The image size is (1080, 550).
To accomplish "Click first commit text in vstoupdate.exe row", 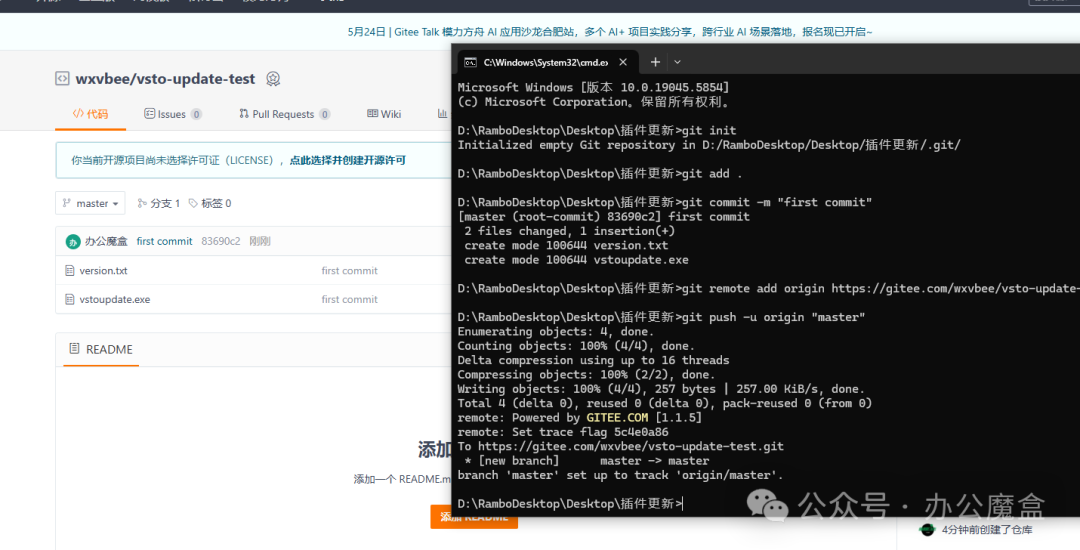I will coord(349,299).
